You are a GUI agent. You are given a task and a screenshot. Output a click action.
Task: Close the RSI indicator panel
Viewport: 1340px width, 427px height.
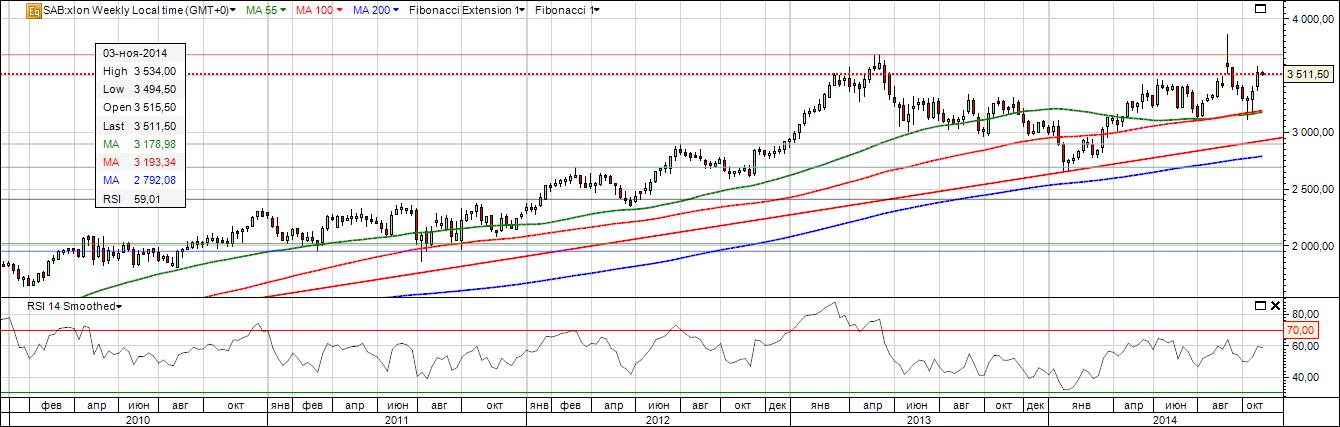(x=1274, y=304)
